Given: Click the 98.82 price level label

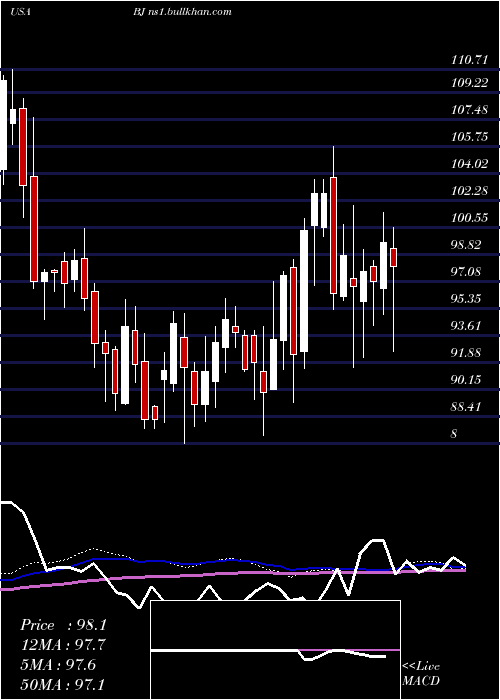Looking at the screenshot, I should point(466,245).
